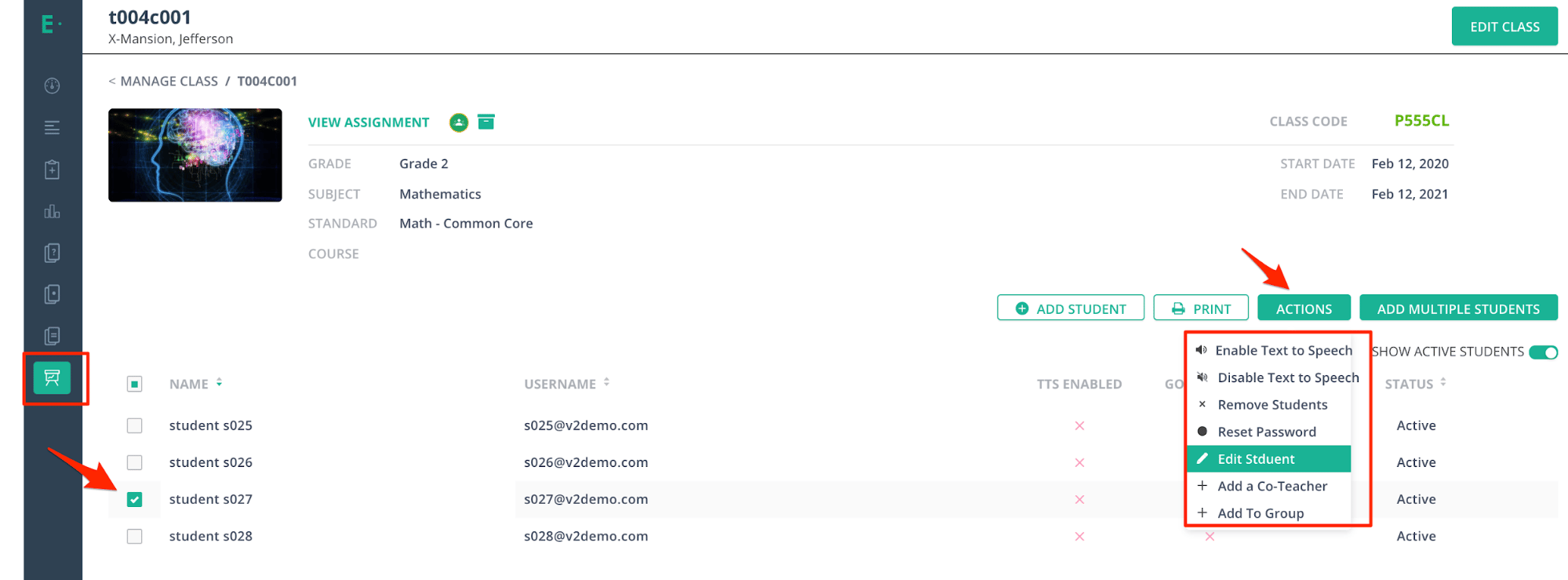Check the box for student s026
Screen dimensions: 1568x580
point(135,462)
